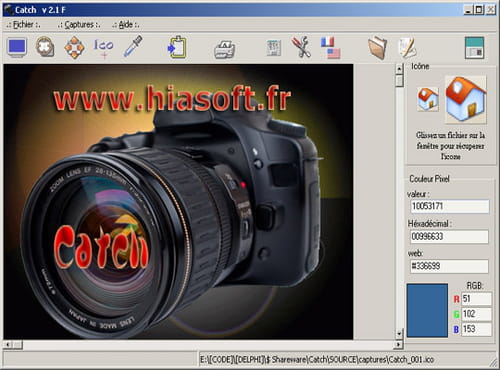Click the clipboard copy icon

coord(177,47)
